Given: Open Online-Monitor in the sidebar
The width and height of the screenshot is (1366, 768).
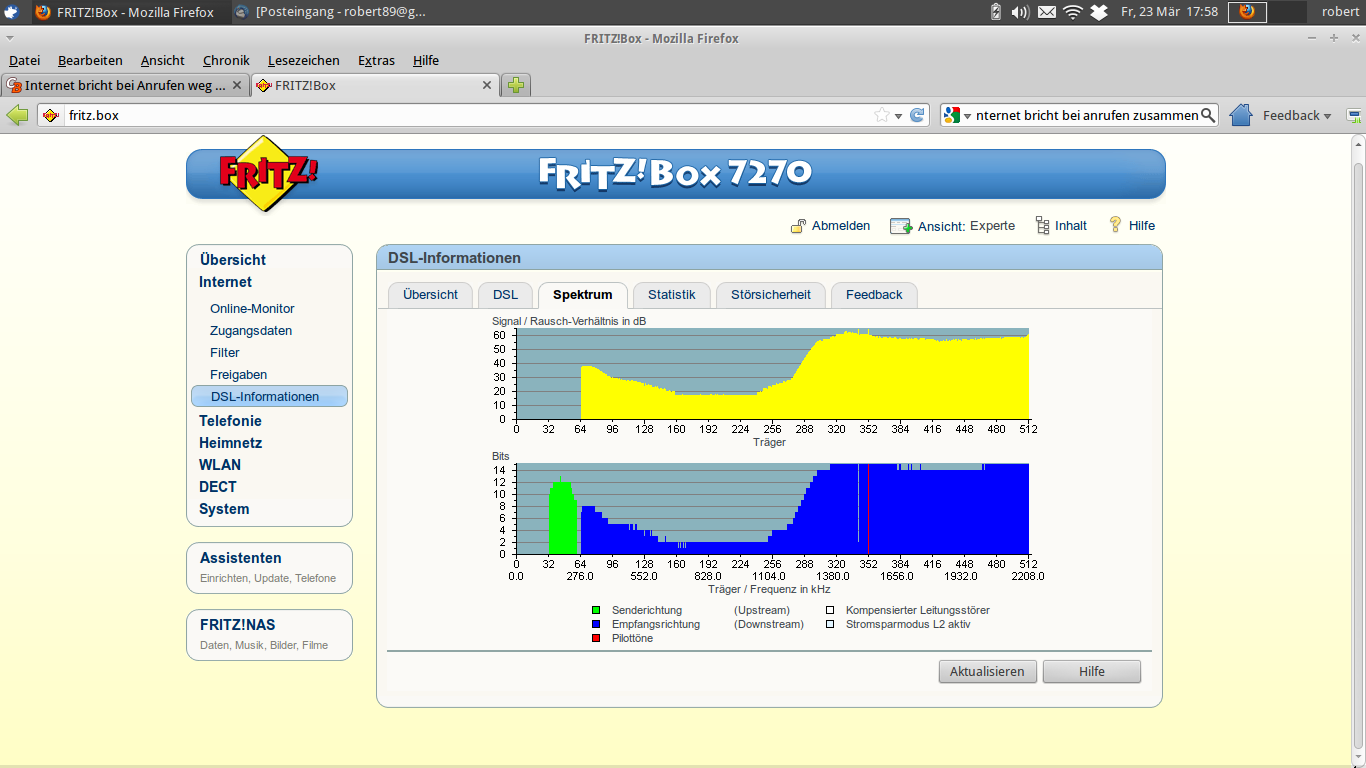Looking at the screenshot, I should [x=252, y=309].
